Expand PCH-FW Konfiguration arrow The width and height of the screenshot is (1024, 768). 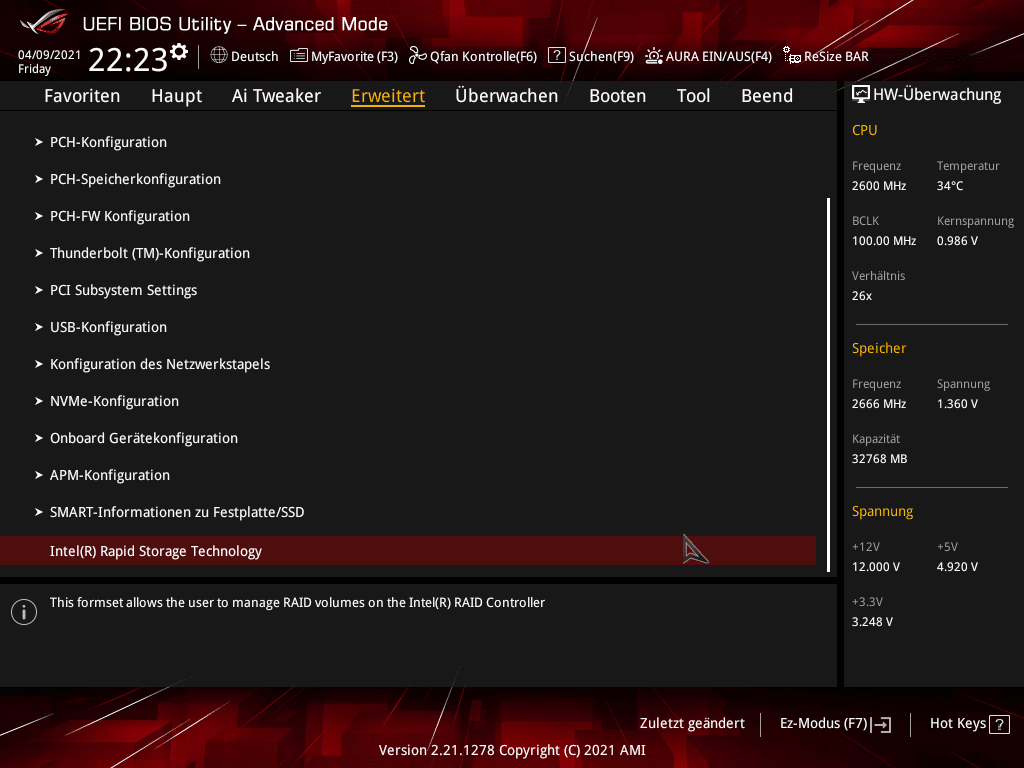(x=39, y=216)
